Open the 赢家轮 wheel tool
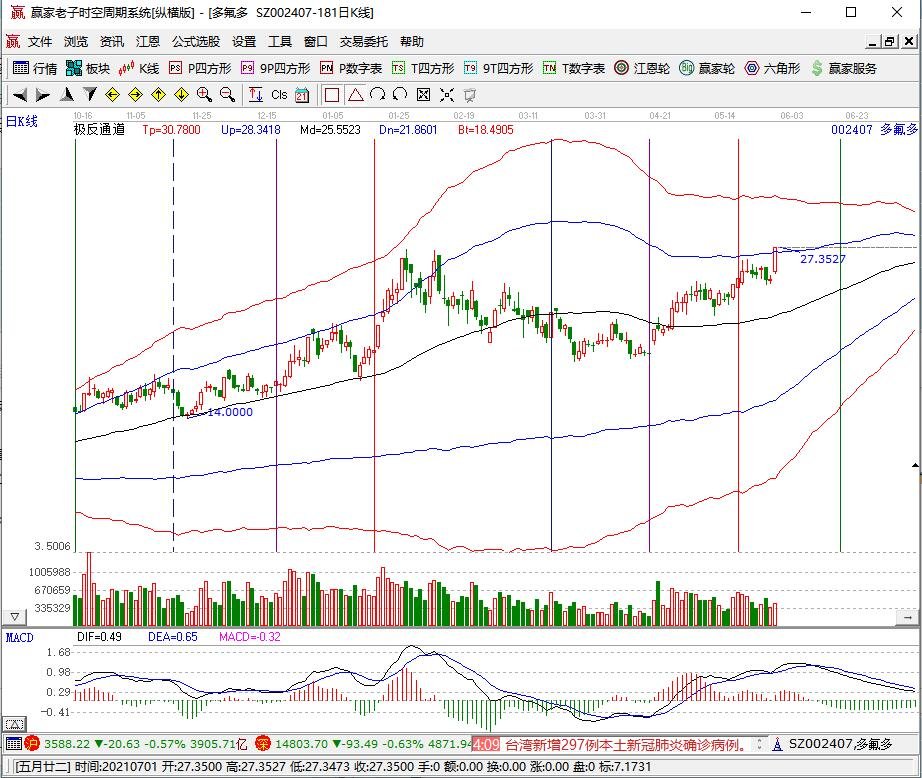The image size is (922, 778). tap(707, 68)
